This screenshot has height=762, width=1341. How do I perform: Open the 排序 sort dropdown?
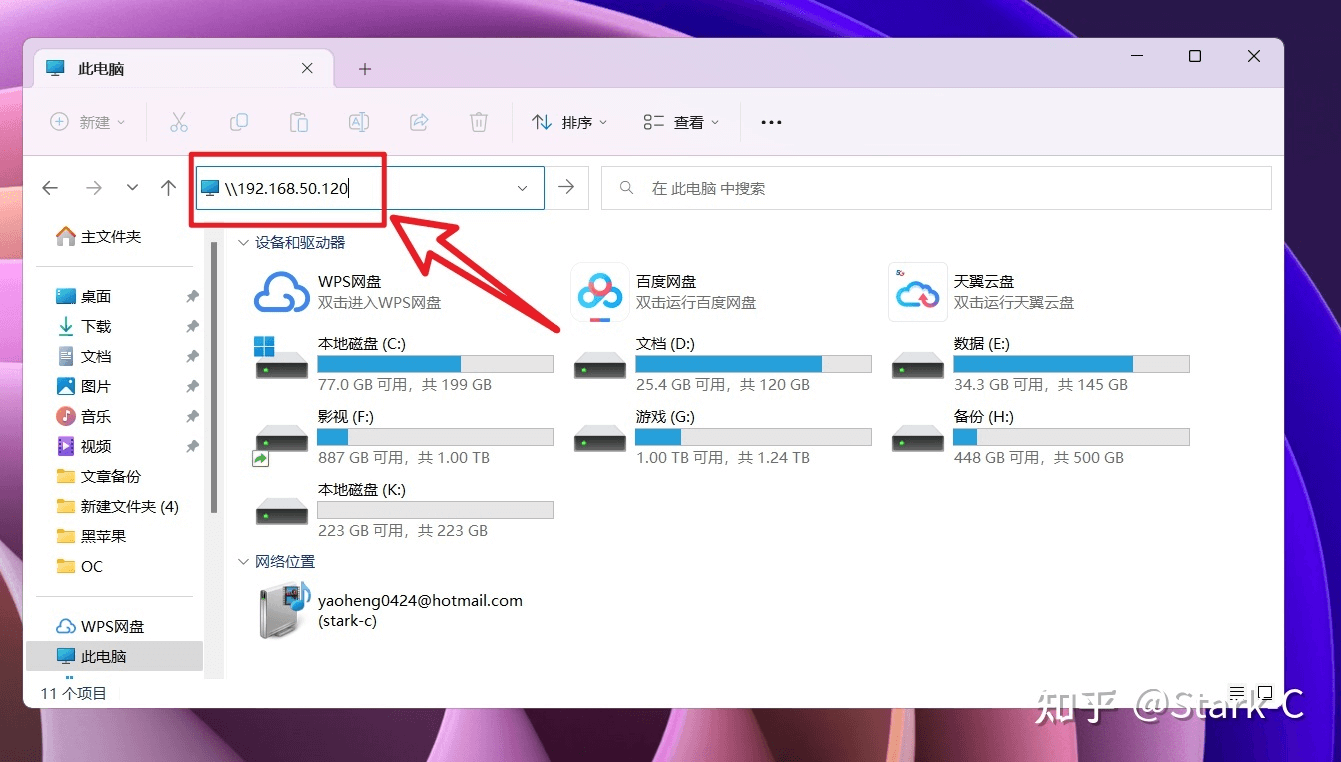pos(569,121)
